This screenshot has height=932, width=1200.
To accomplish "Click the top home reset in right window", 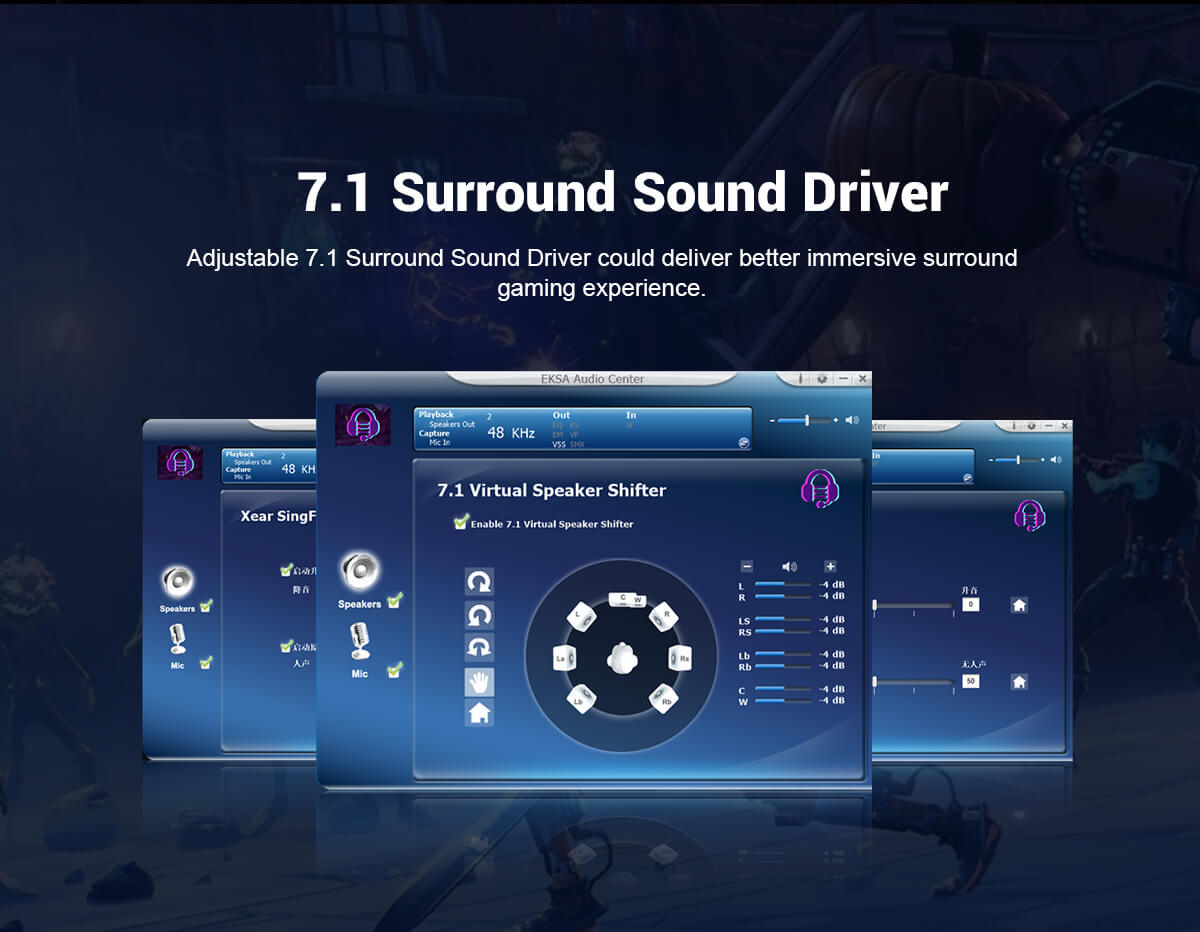I will point(1019,605).
